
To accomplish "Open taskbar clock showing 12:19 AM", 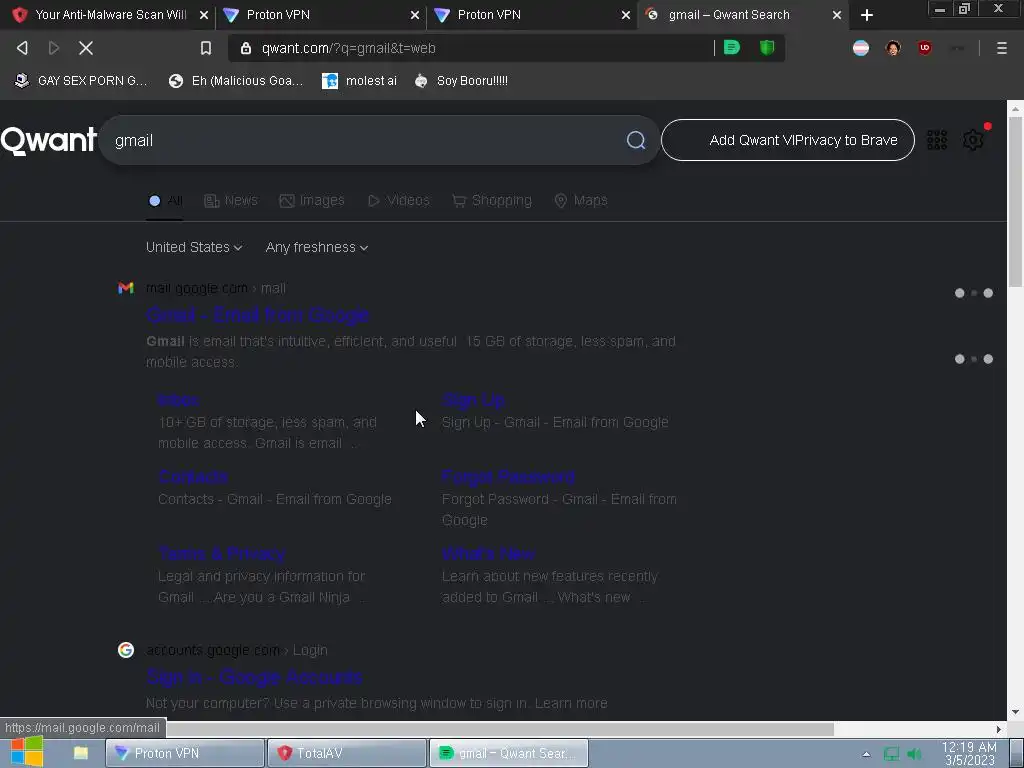I will (x=969, y=754).
